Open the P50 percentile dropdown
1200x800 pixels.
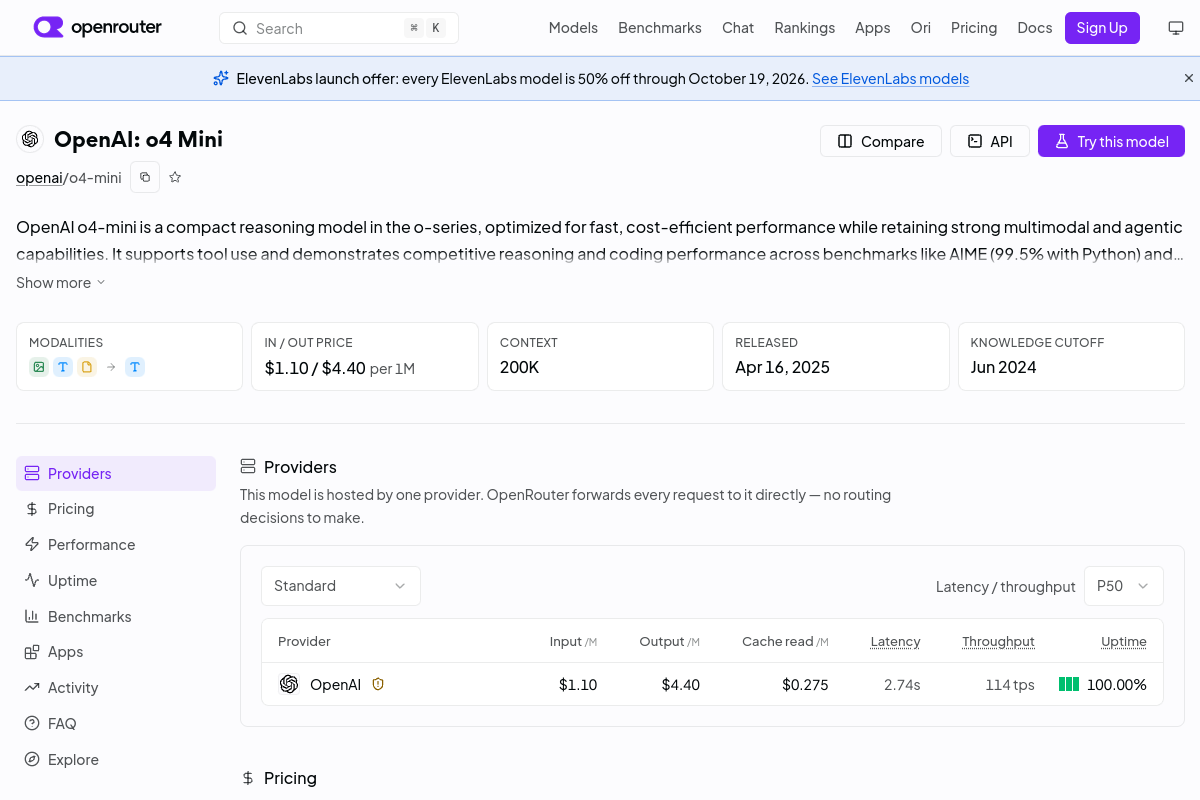[x=1124, y=586]
